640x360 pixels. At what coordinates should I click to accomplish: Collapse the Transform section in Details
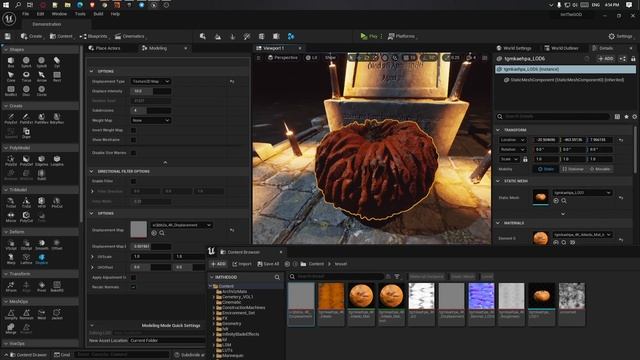(x=498, y=130)
